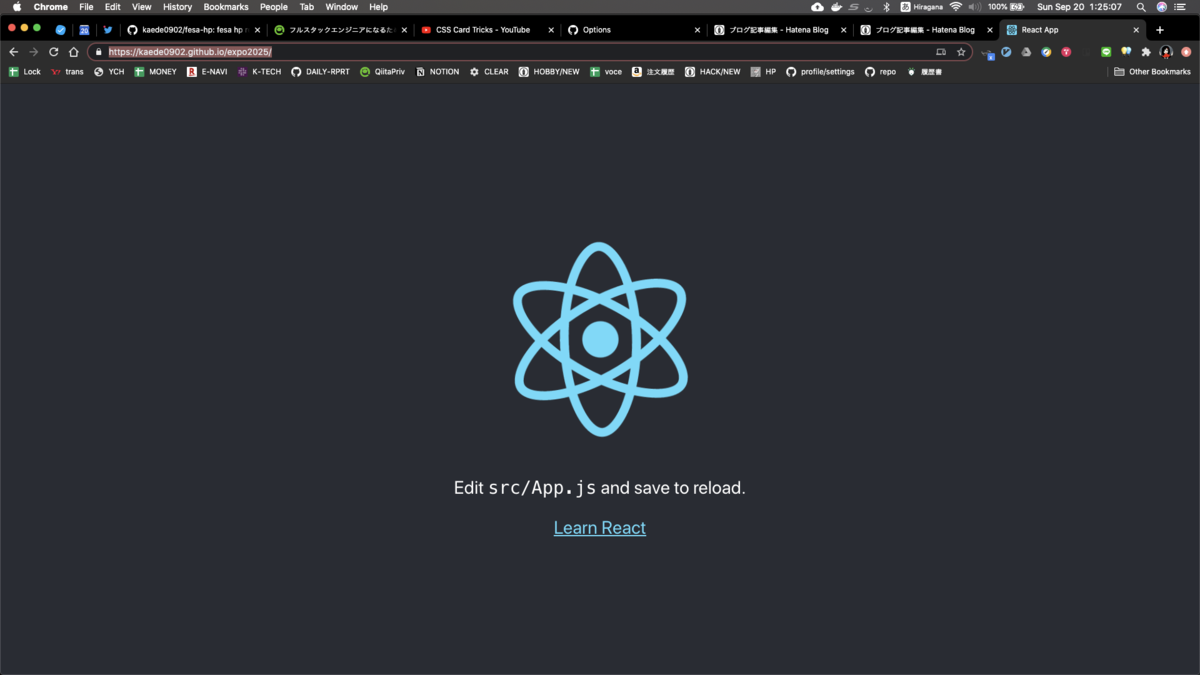
Task: Open the Wi-Fi status menu
Action: pos(955,7)
